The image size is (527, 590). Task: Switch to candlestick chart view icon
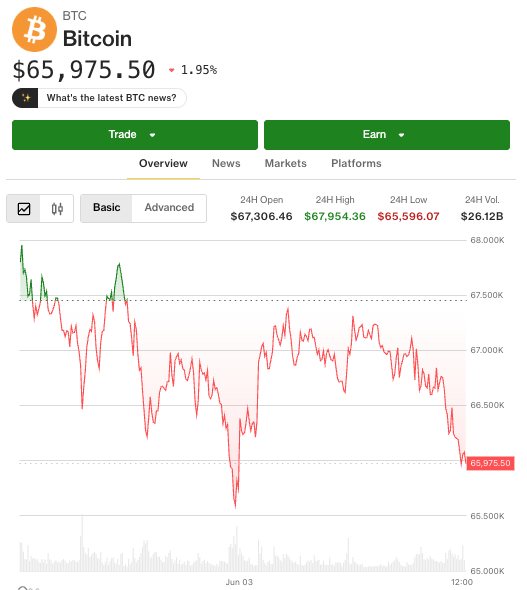pyautogui.click(x=57, y=208)
